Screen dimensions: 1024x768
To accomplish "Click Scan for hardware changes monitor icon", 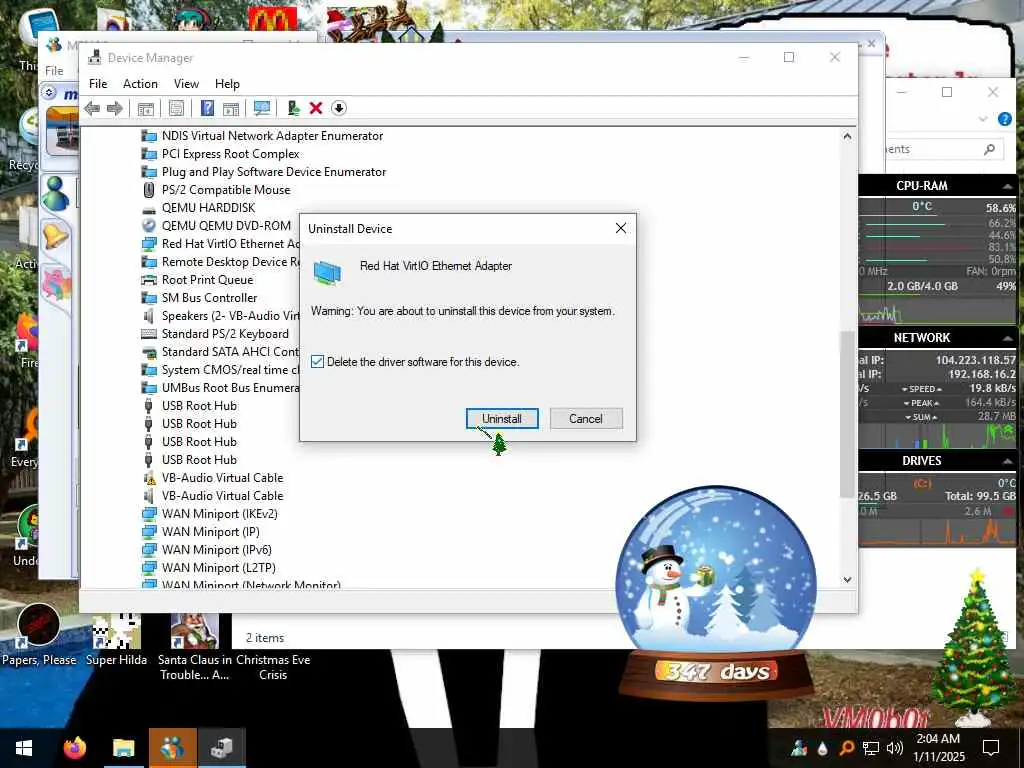I will coord(262,108).
